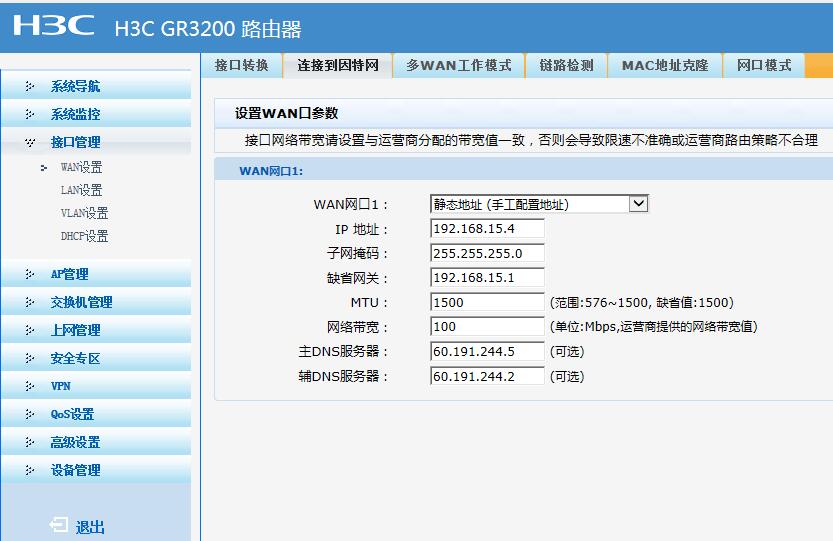
Task: Click the 子网掩码 input field
Action: [x=487, y=253]
